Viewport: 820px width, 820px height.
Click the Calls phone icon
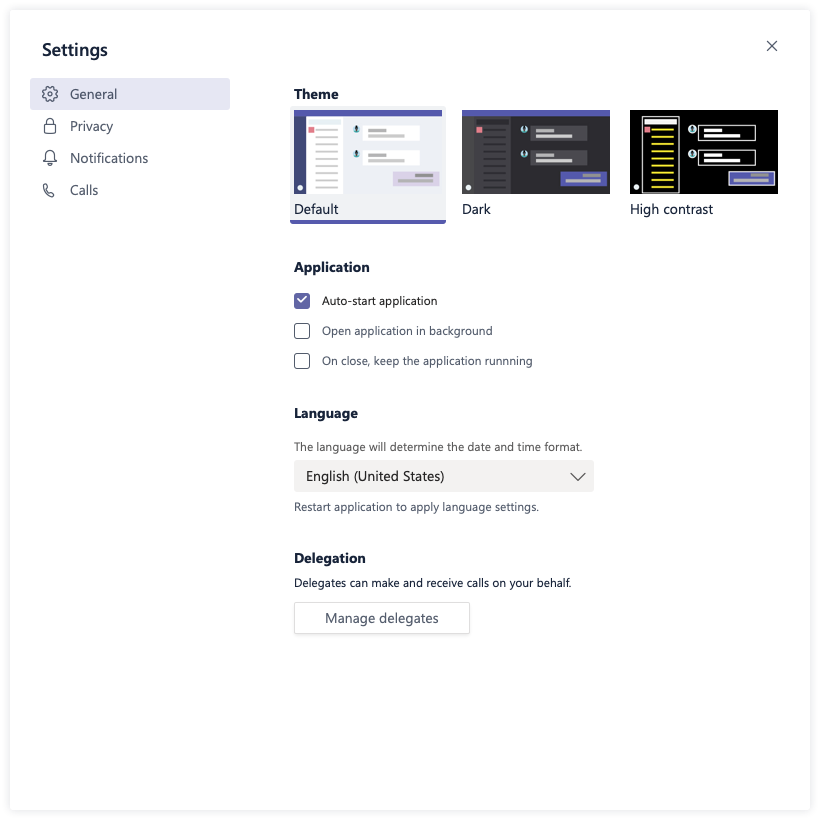[x=48, y=189]
